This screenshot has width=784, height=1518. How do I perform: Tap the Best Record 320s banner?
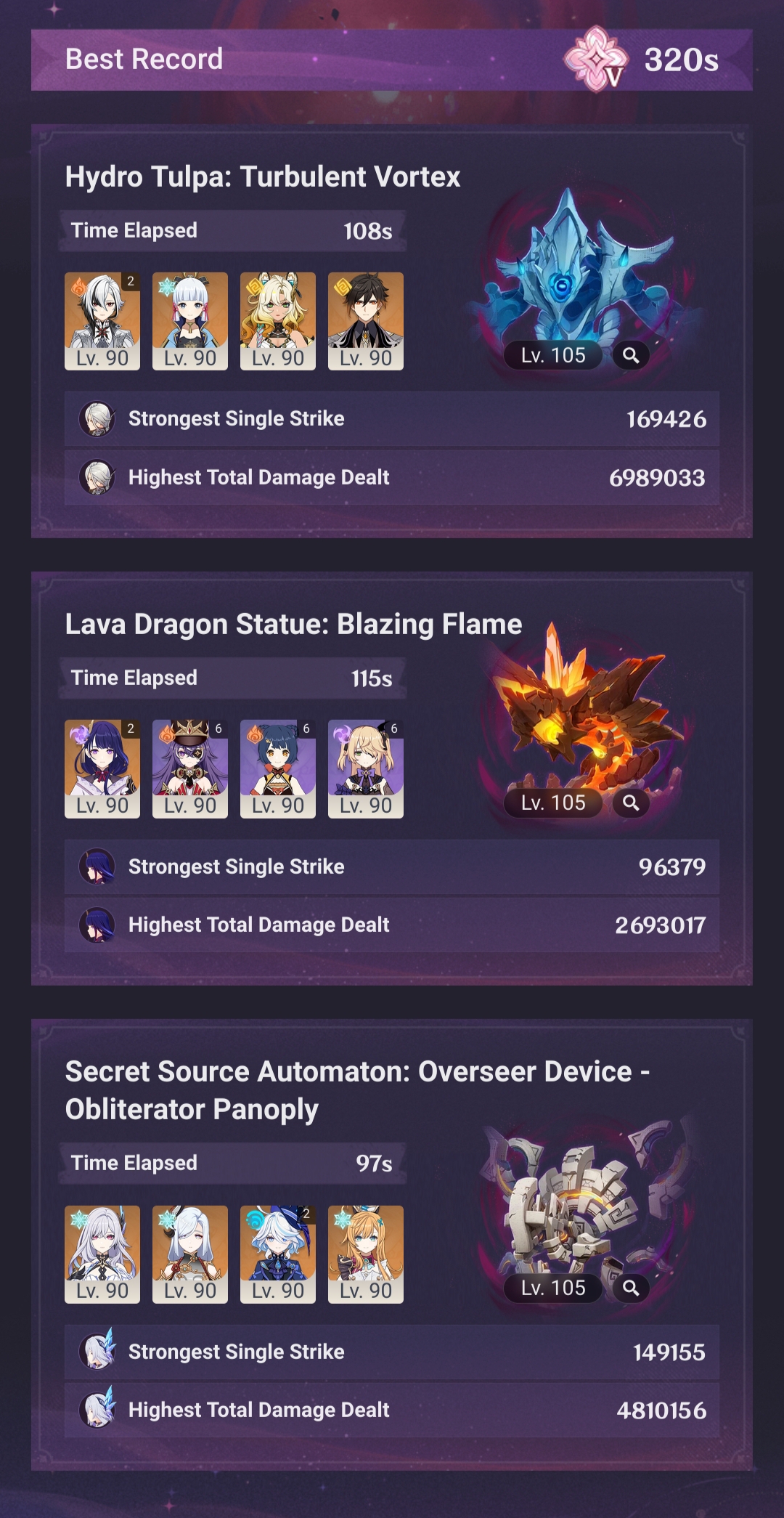pyautogui.click(x=392, y=60)
